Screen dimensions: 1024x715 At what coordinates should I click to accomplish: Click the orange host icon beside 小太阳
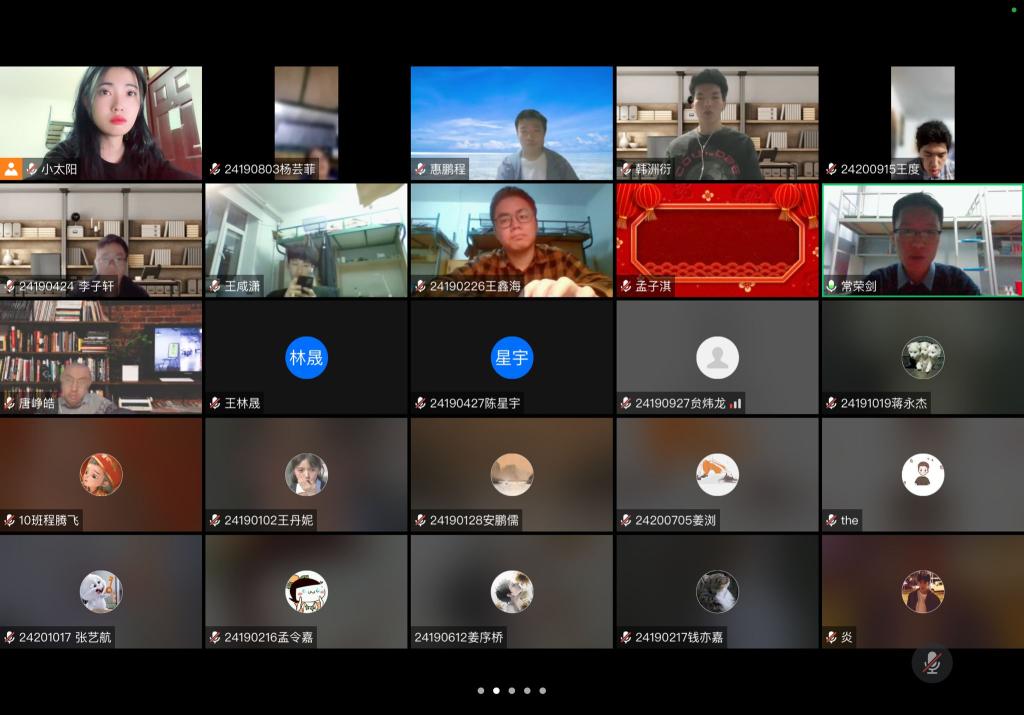[x=11, y=169]
